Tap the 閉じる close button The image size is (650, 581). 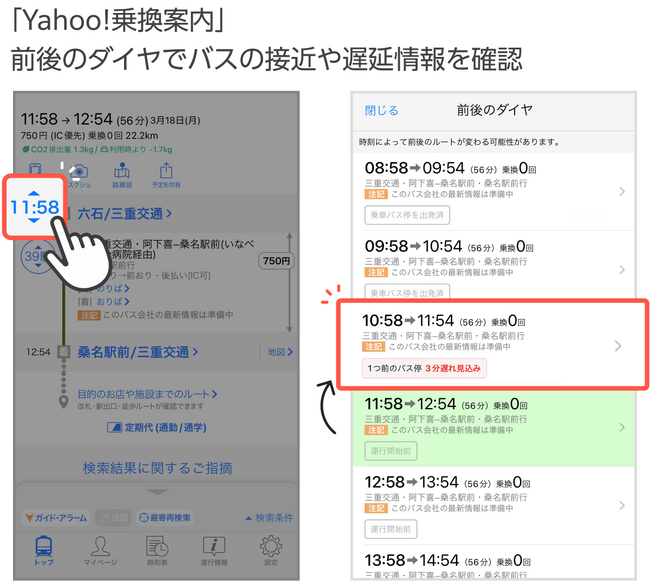coord(381,110)
